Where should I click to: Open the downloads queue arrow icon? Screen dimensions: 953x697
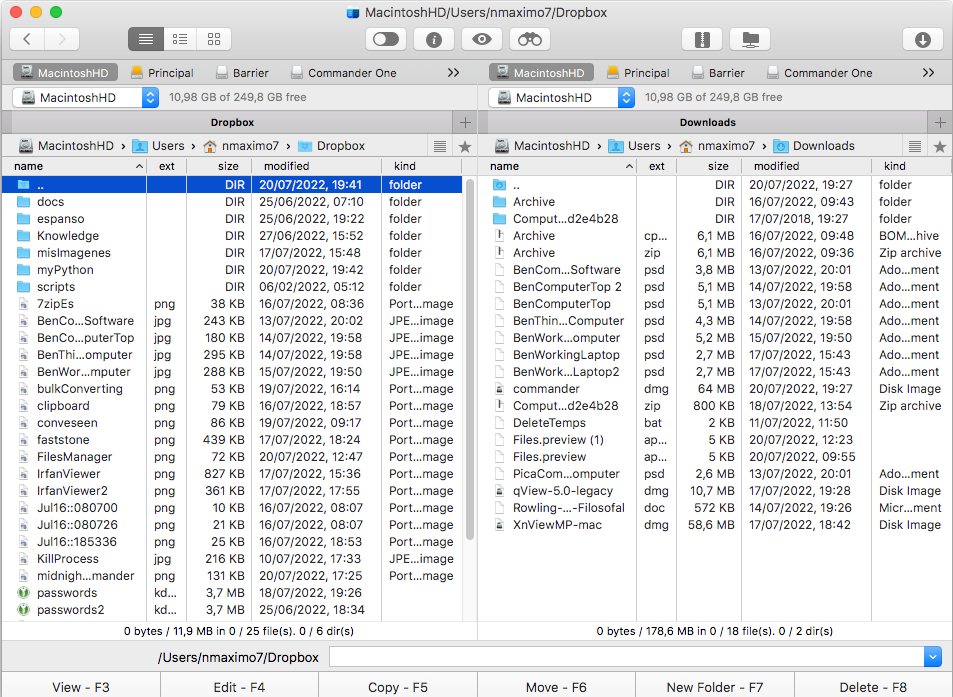[922, 39]
